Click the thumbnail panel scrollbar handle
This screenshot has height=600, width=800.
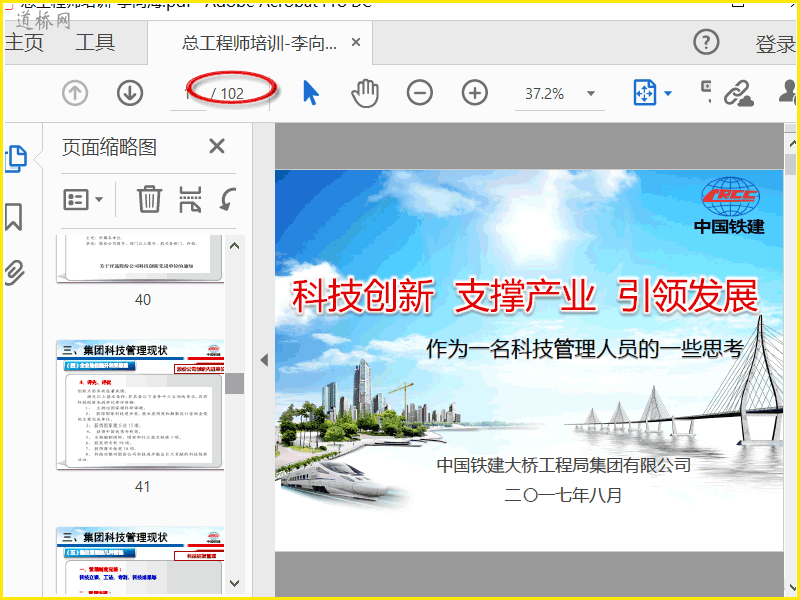click(235, 383)
